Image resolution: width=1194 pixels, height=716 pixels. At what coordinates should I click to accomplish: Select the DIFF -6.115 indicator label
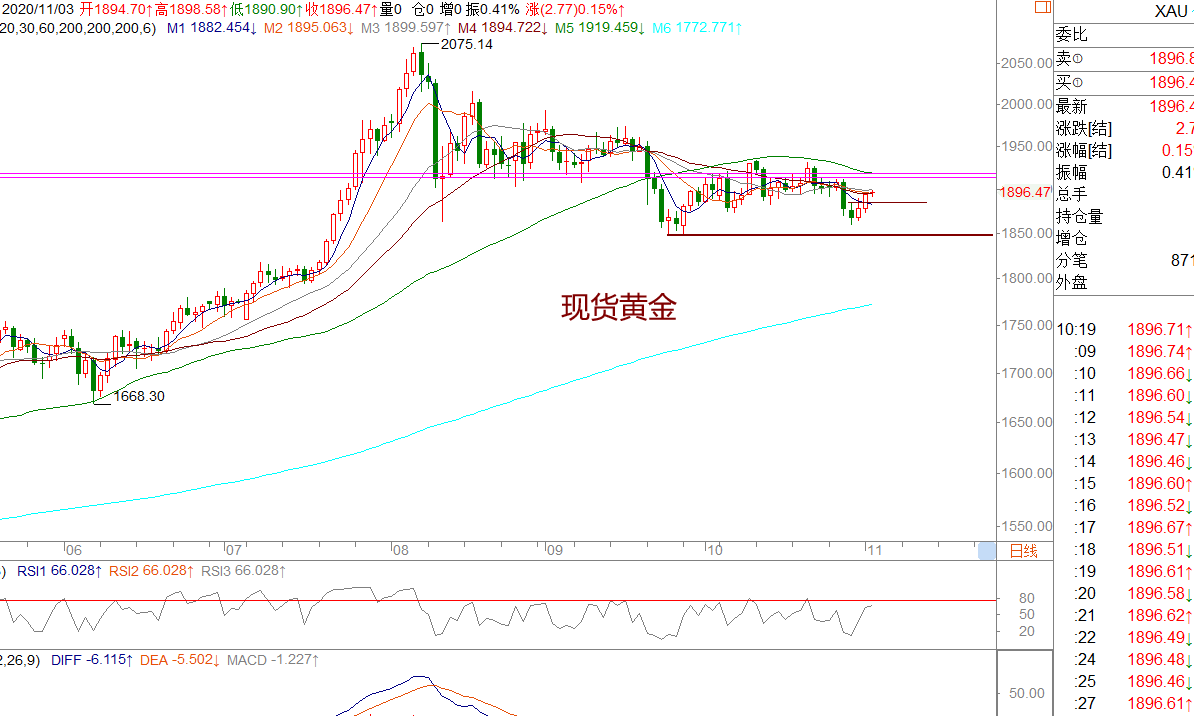coord(92,660)
